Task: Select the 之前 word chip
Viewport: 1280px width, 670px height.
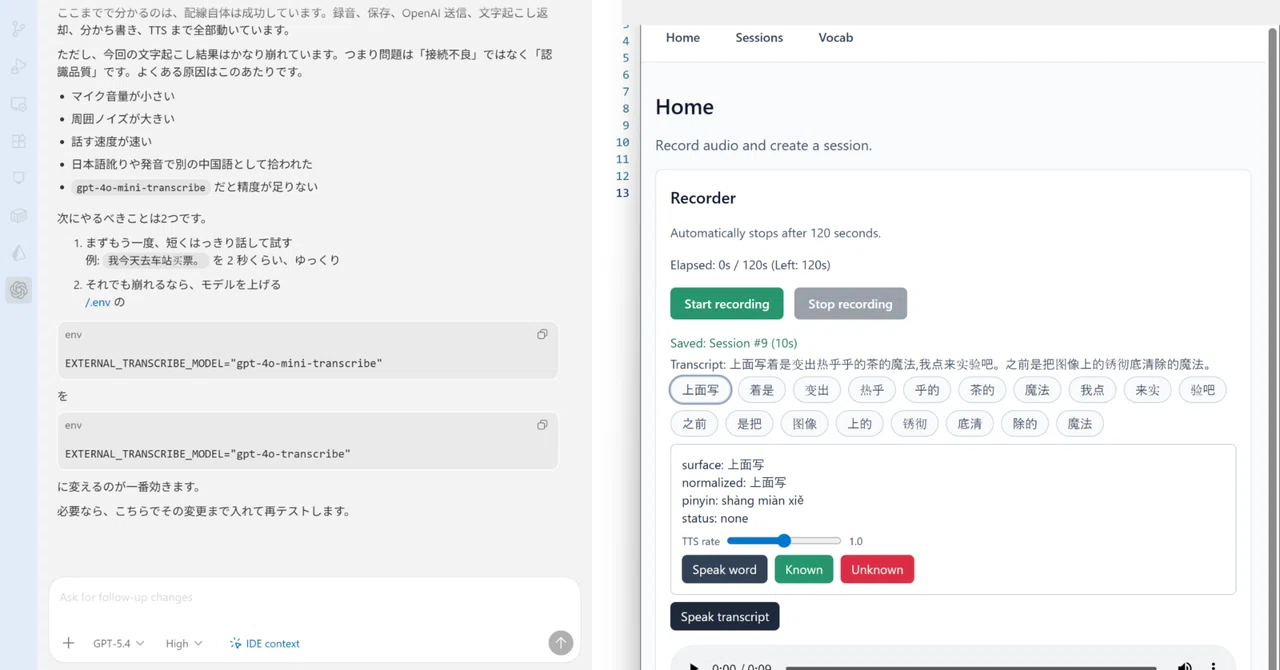Action: (x=694, y=424)
